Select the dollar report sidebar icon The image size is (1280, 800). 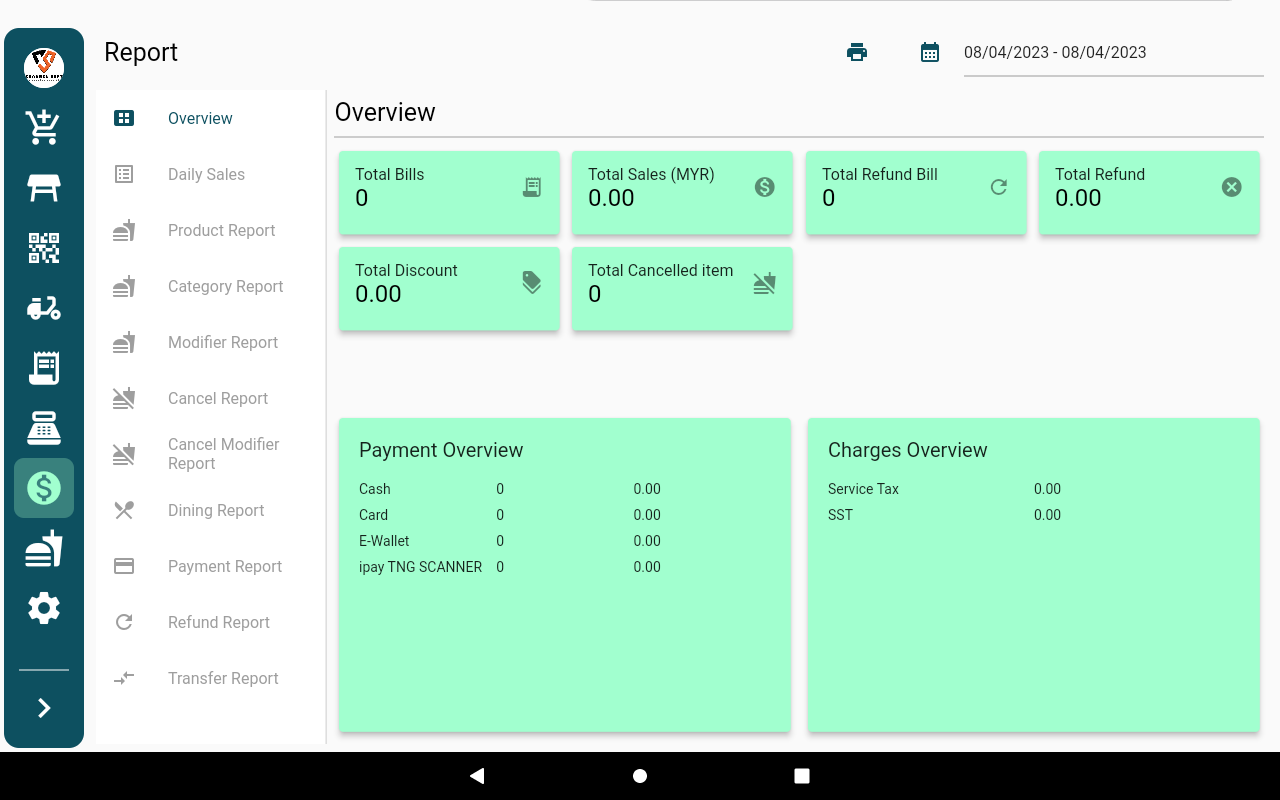(x=44, y=488)
